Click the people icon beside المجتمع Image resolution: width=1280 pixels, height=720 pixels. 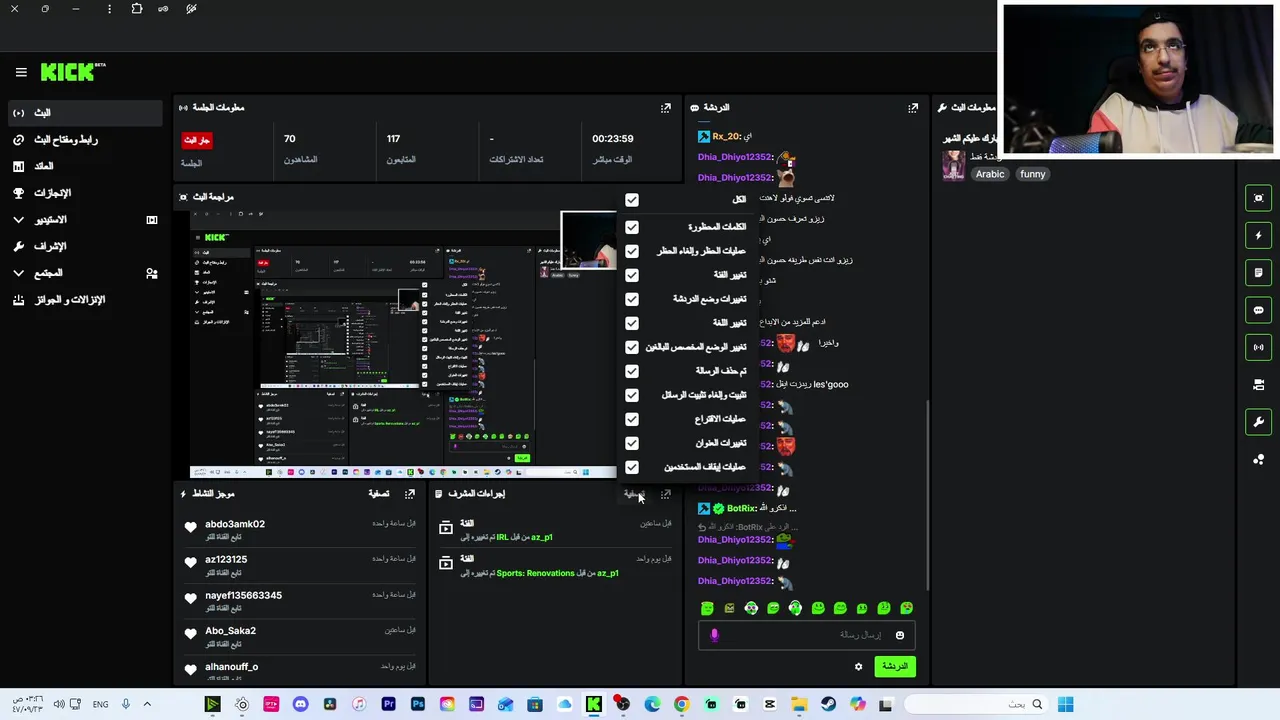pos(152,273)
